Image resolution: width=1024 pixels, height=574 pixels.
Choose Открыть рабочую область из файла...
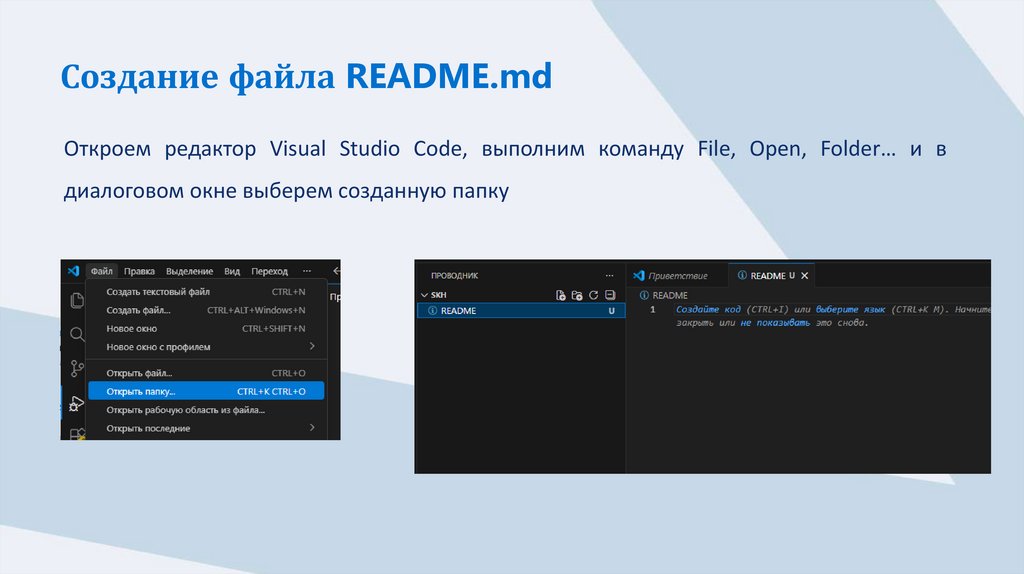pyautogui.click(x=206, y=410)
